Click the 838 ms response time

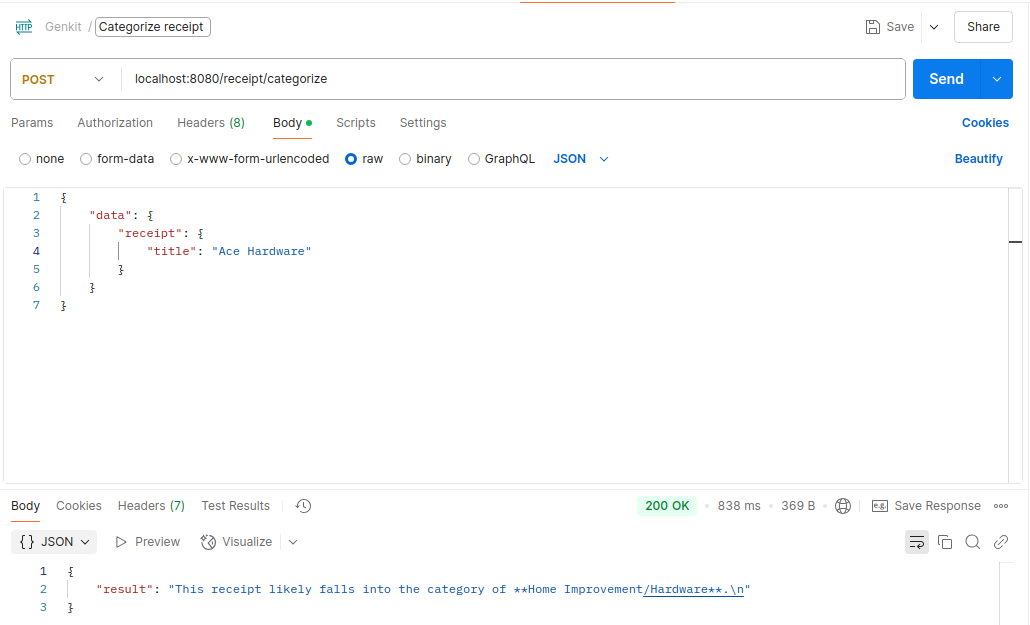[739, 506]
